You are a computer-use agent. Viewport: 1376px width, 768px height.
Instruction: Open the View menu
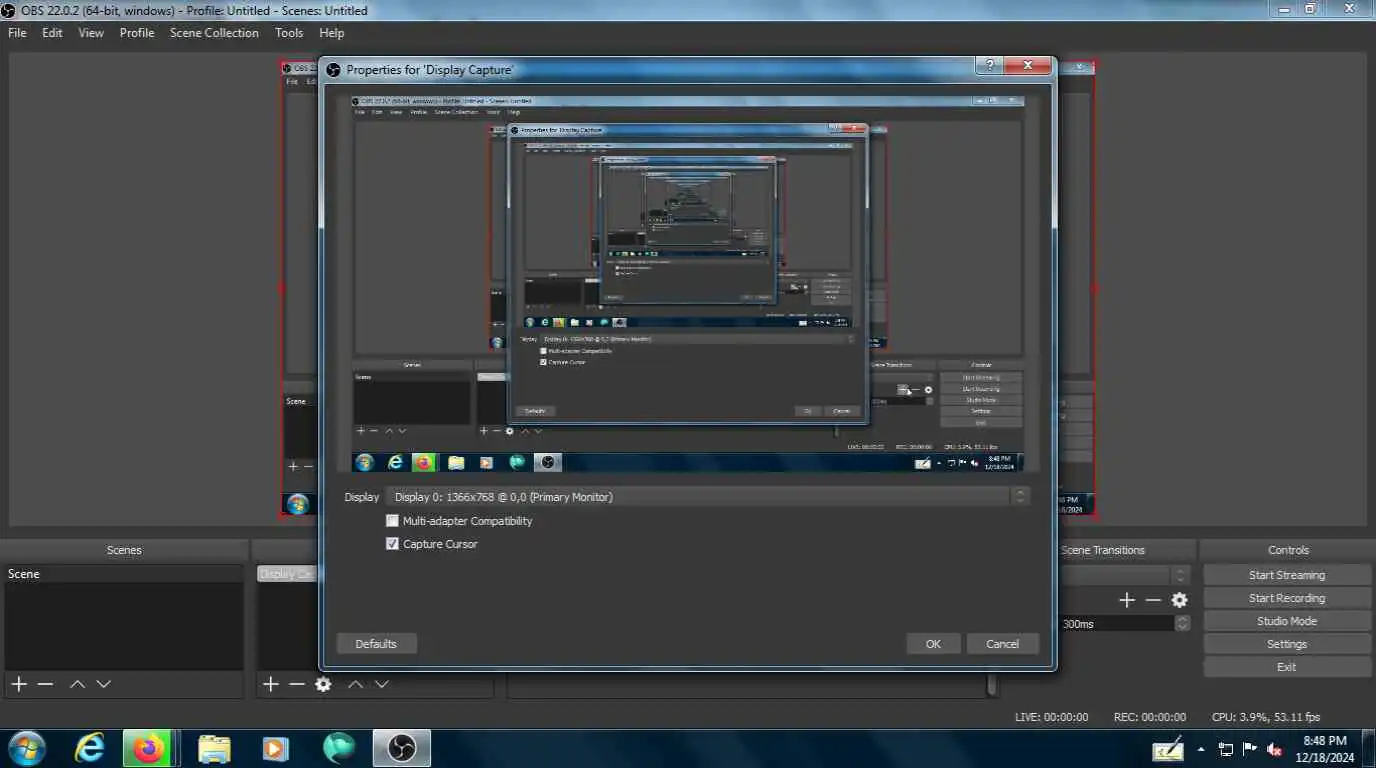(91, 33)
